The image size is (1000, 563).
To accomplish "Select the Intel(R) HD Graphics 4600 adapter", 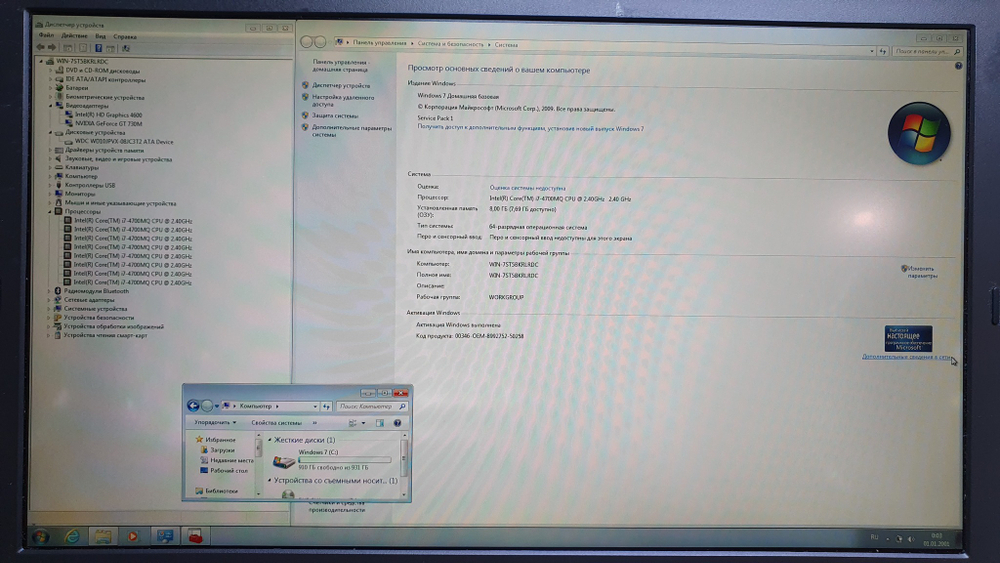I will (108, 115).
